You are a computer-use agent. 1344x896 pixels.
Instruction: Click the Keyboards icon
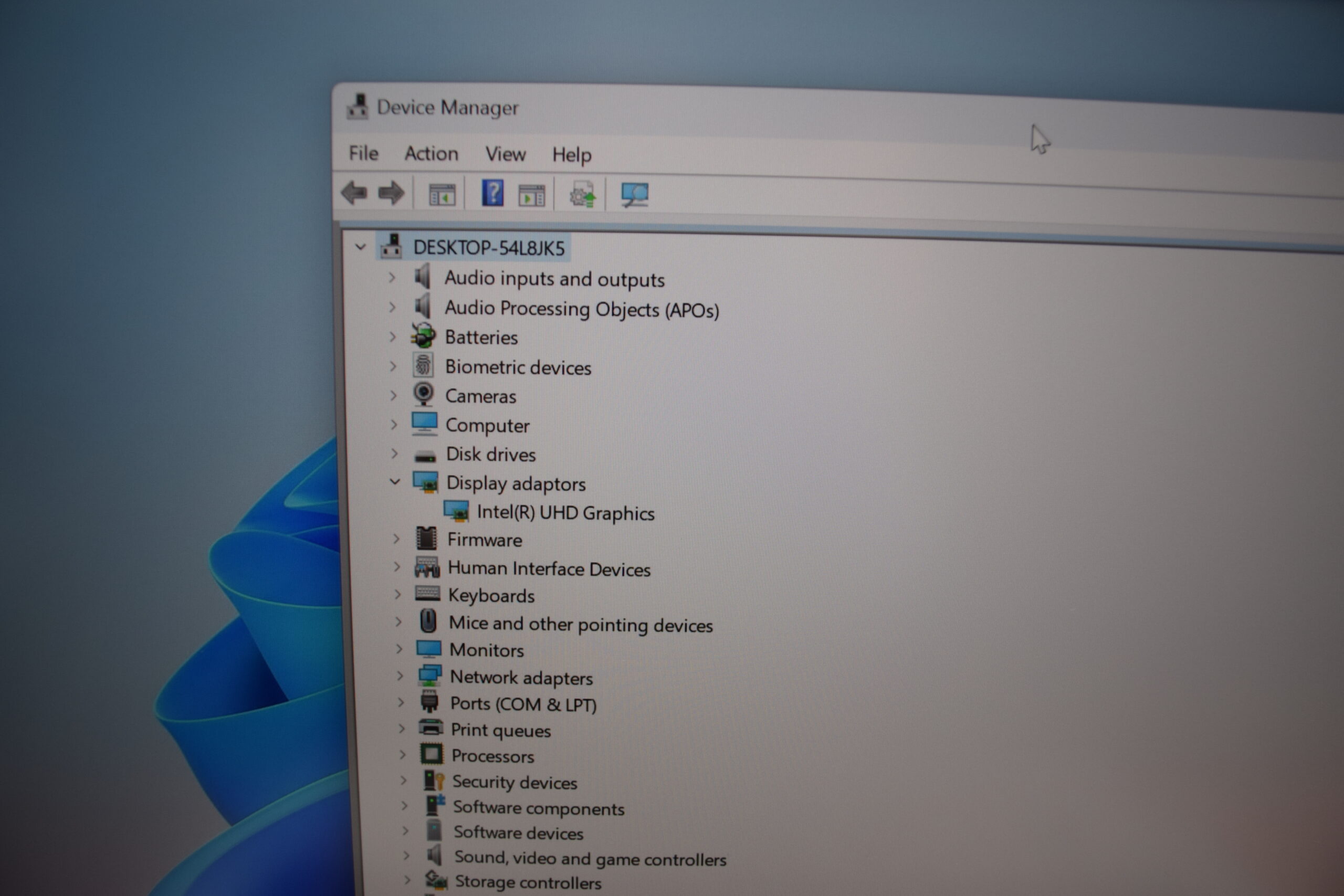[427, 594]
